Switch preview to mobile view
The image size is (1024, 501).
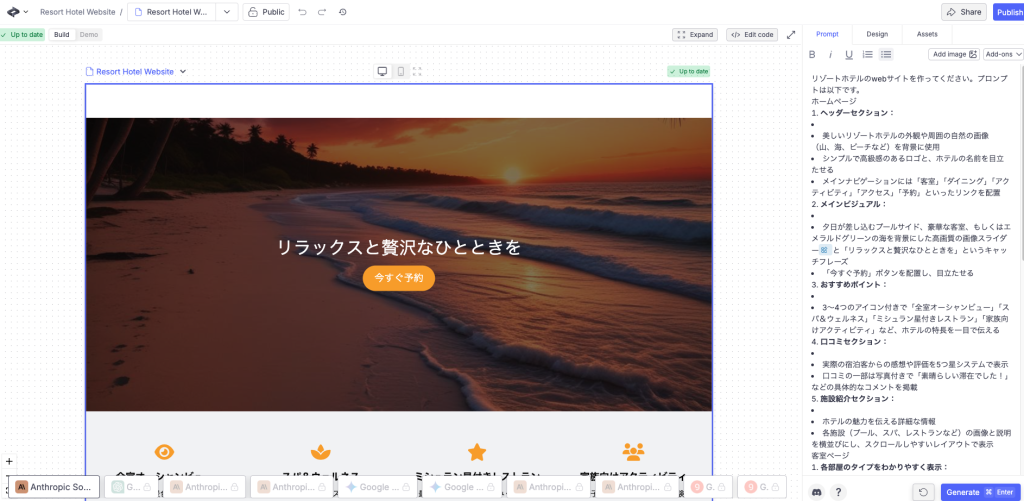click(400, 71)
